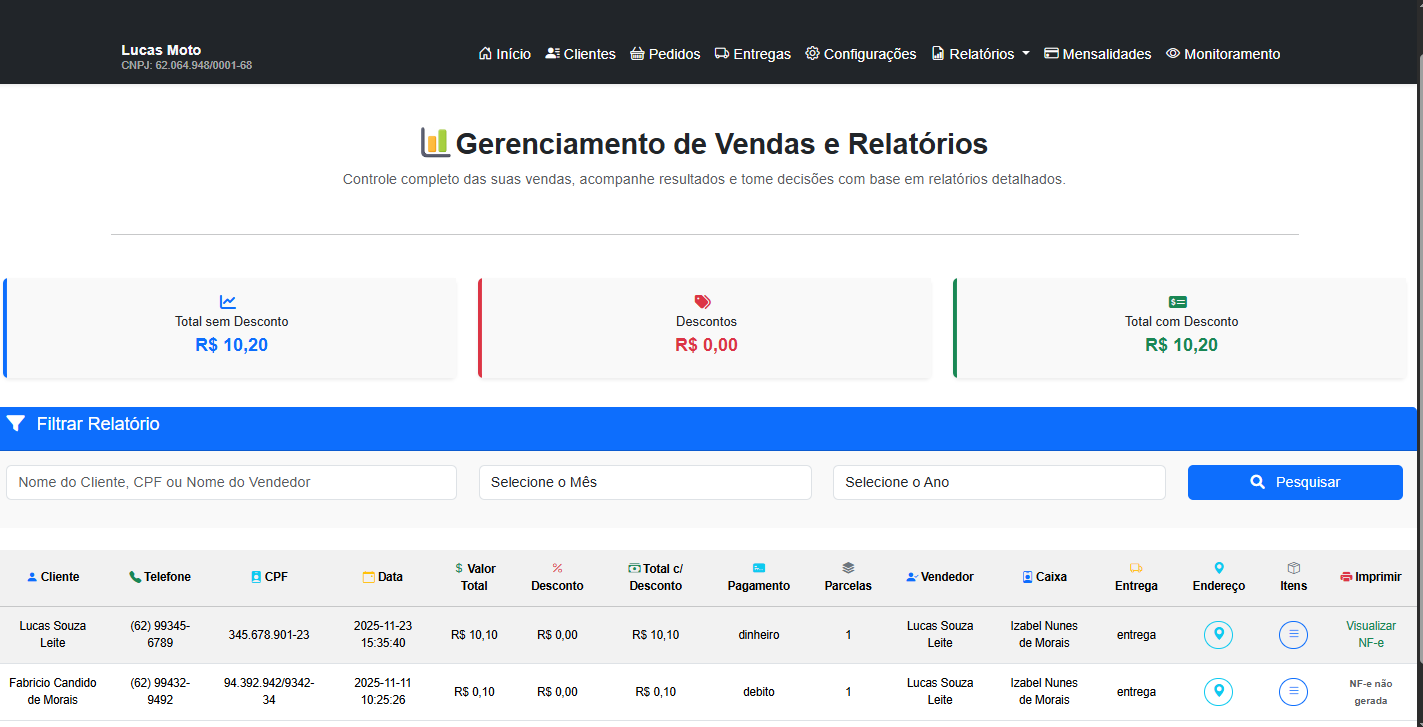1423x727 pixels.
Task: Open the Selecione o Ano dropdown
Action: pyautogui.click(x=998, y=482)
